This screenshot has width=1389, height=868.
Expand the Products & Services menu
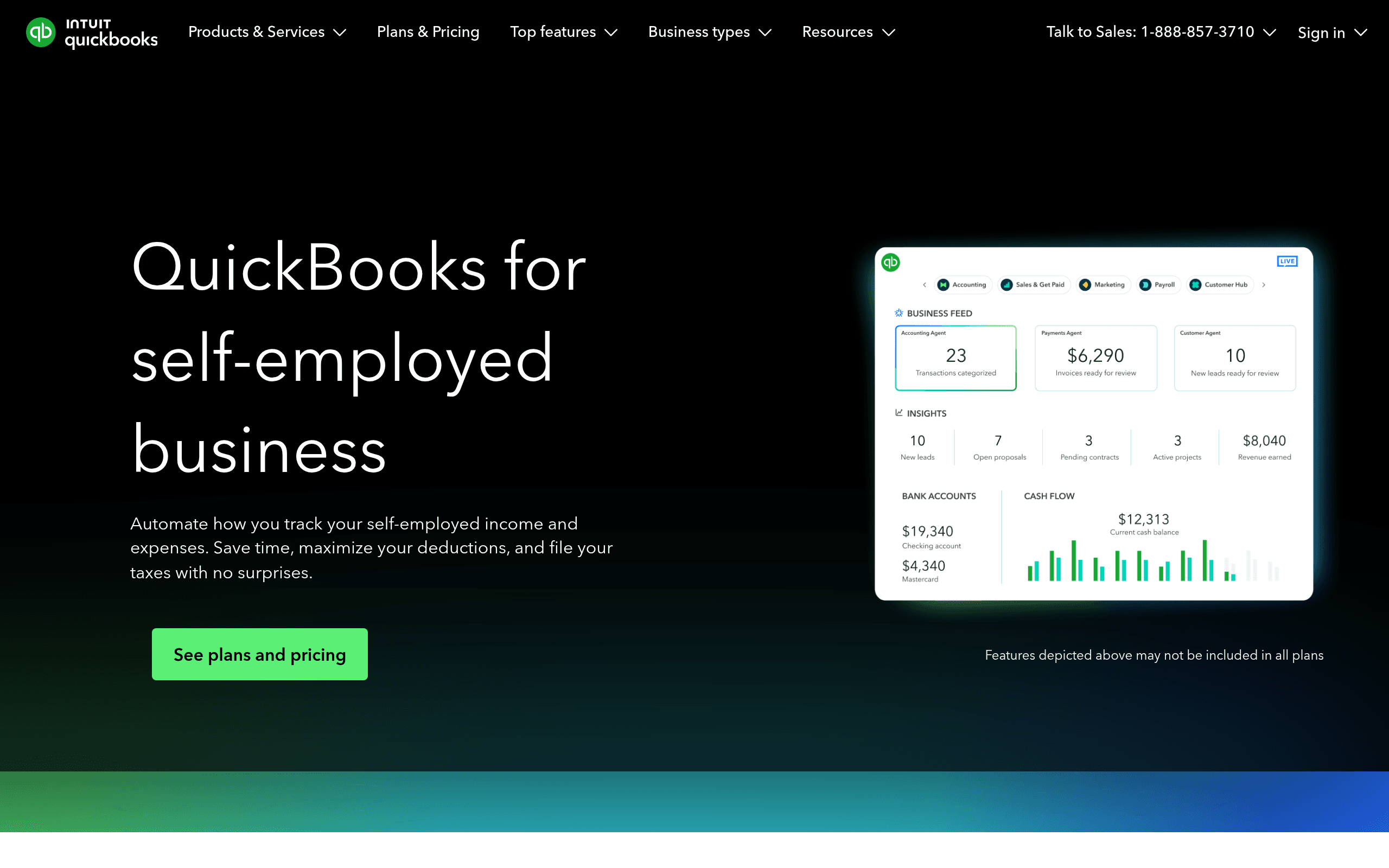coord(267,32)
